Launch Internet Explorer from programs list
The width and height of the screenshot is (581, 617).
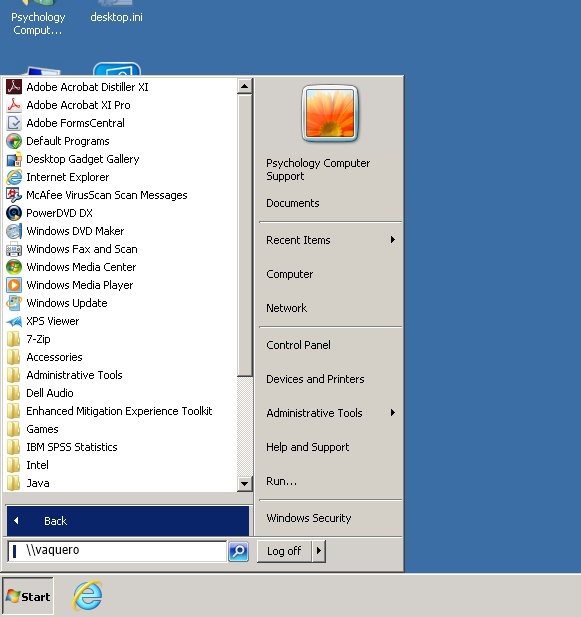(67, 177)
